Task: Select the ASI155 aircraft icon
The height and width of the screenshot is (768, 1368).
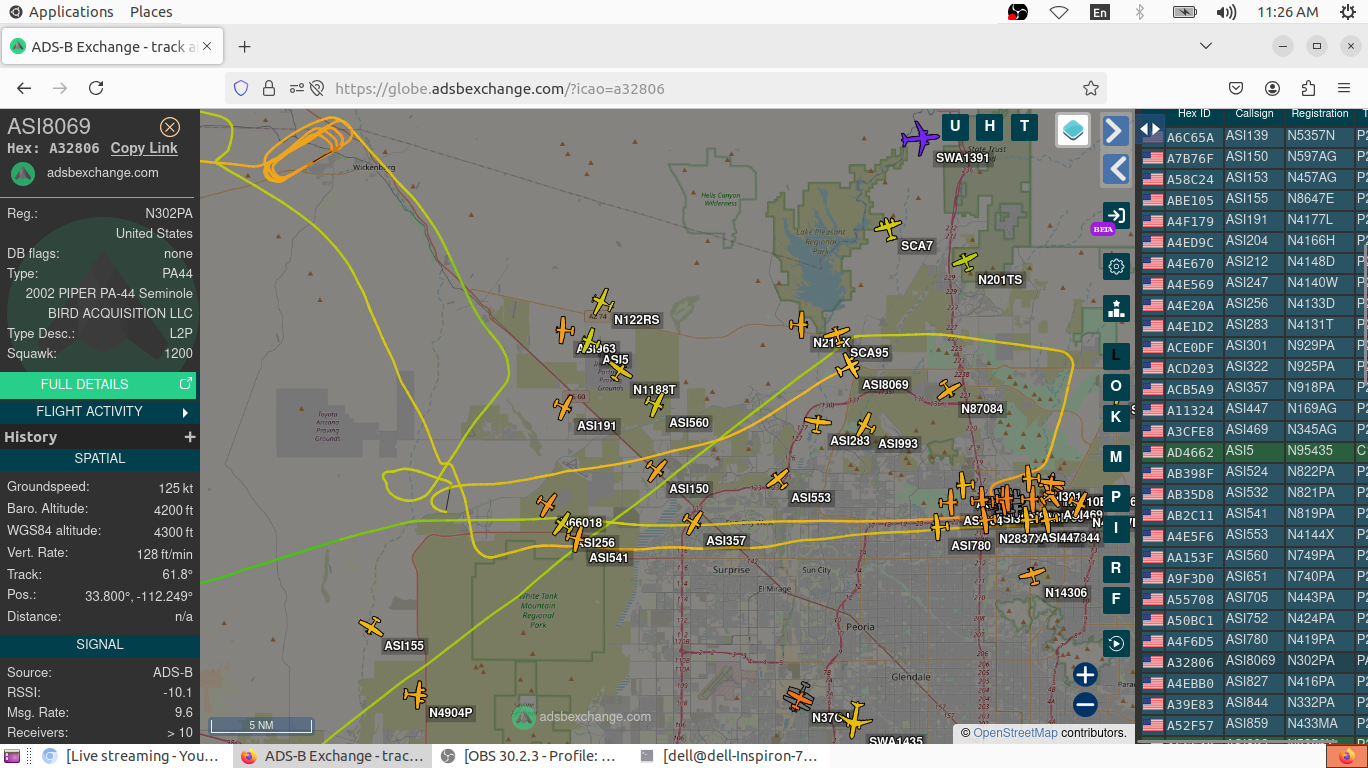Action: click(x=371, y=627)
